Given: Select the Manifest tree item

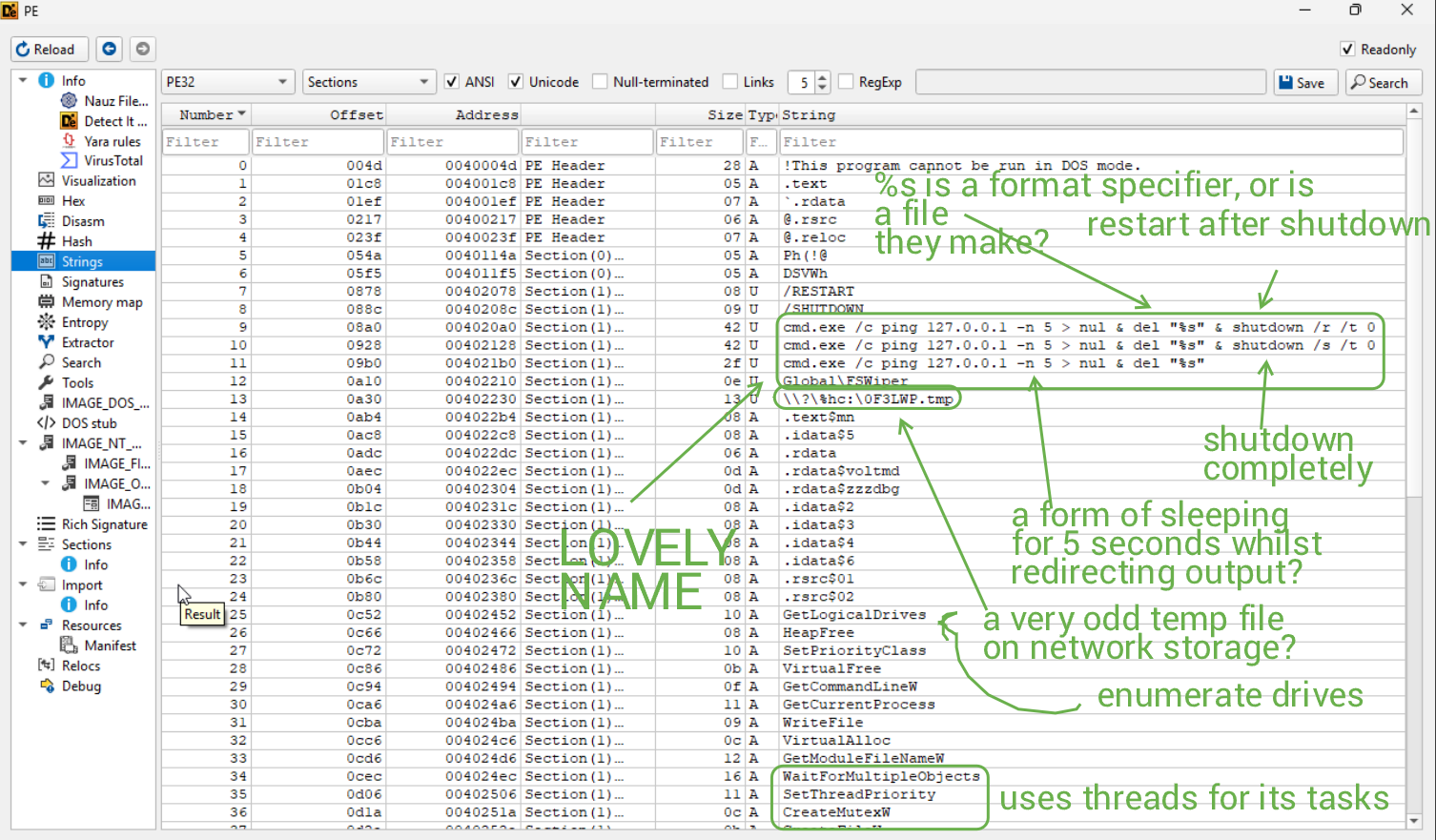Looking at the screenshot, I should (x=110, y=645).
